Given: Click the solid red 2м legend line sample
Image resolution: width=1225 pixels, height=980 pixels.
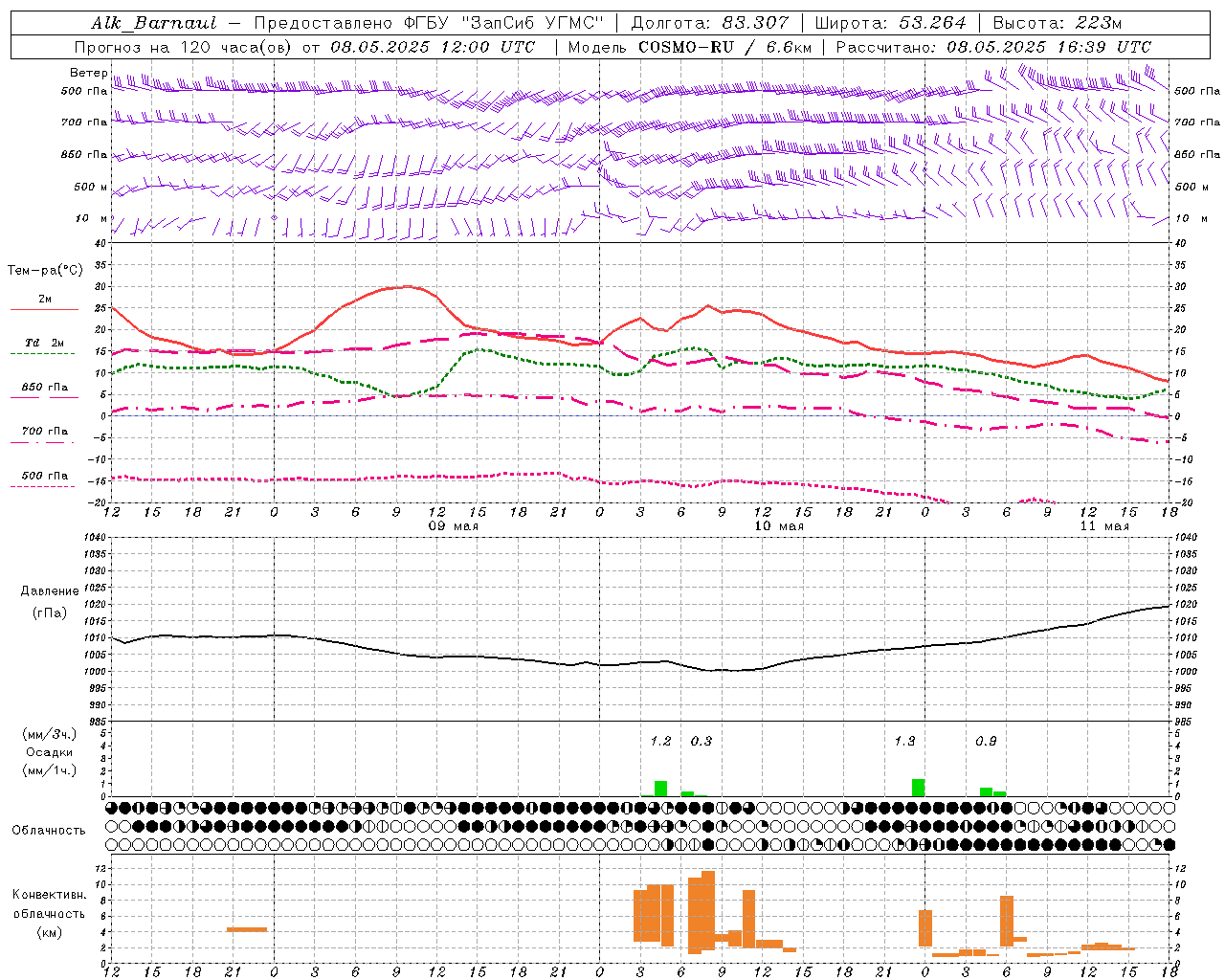Looking at the screenshot, I should (44, 309).
